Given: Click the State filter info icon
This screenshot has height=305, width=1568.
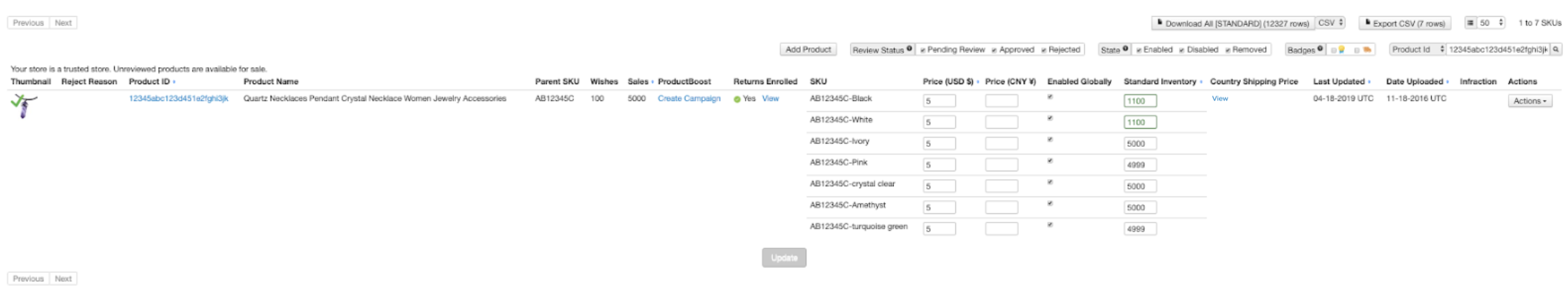Looking at the screenshot, I should coord(1125,49).
